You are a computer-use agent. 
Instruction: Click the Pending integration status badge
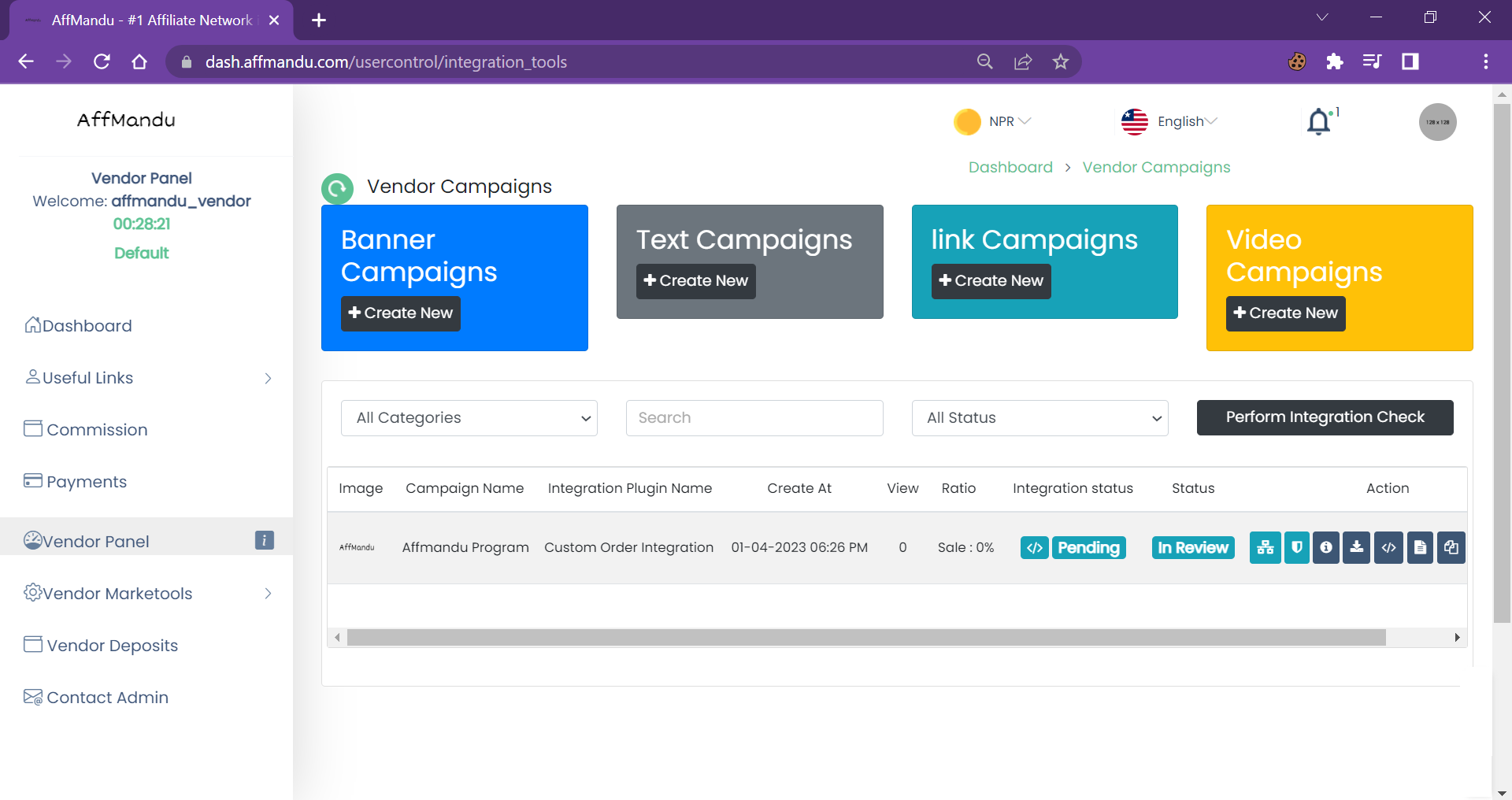(1088, 547)
